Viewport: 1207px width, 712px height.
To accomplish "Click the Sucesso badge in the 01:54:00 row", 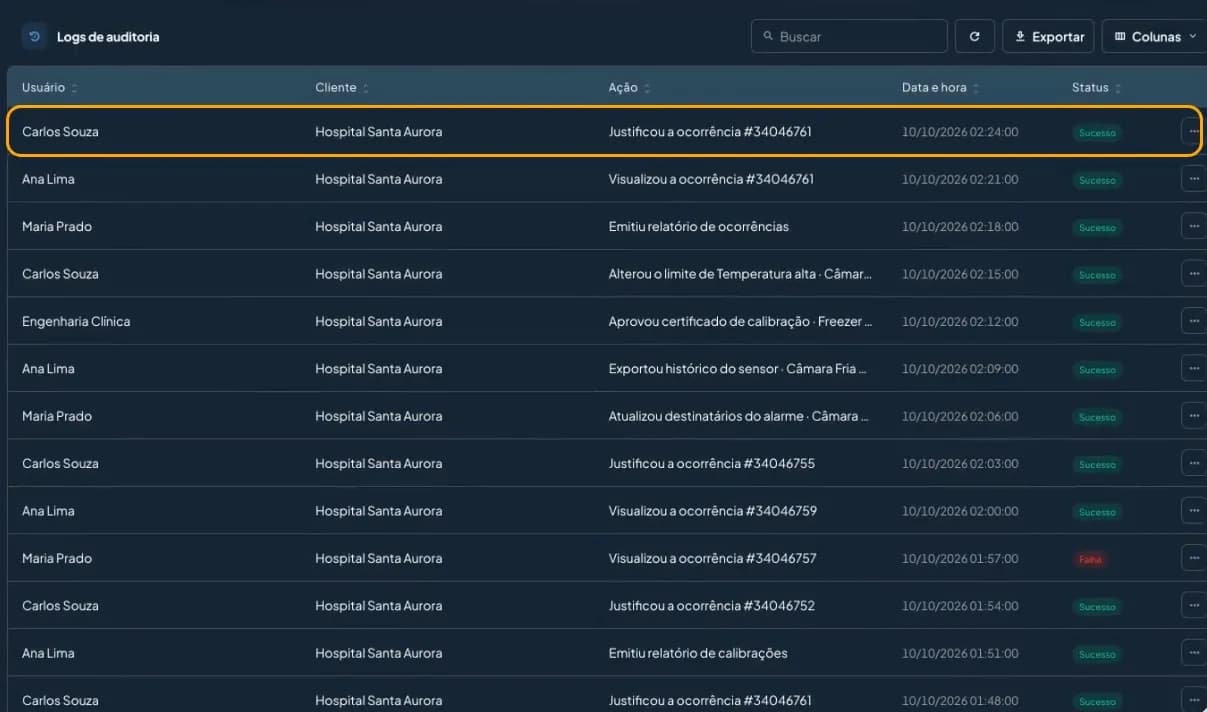I will point(1097,607).
